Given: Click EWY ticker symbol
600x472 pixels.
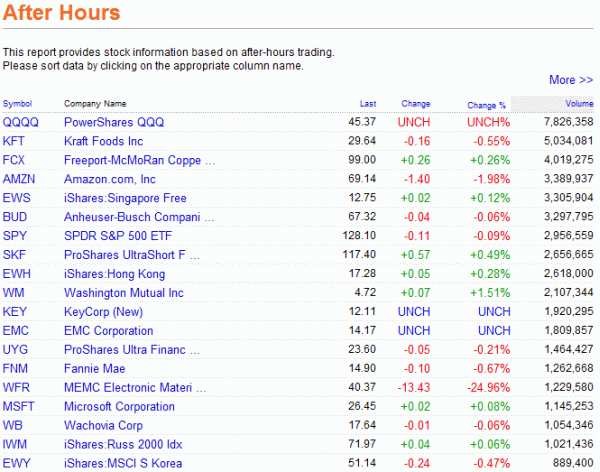Looking at the screenshot, I should 16,463.
